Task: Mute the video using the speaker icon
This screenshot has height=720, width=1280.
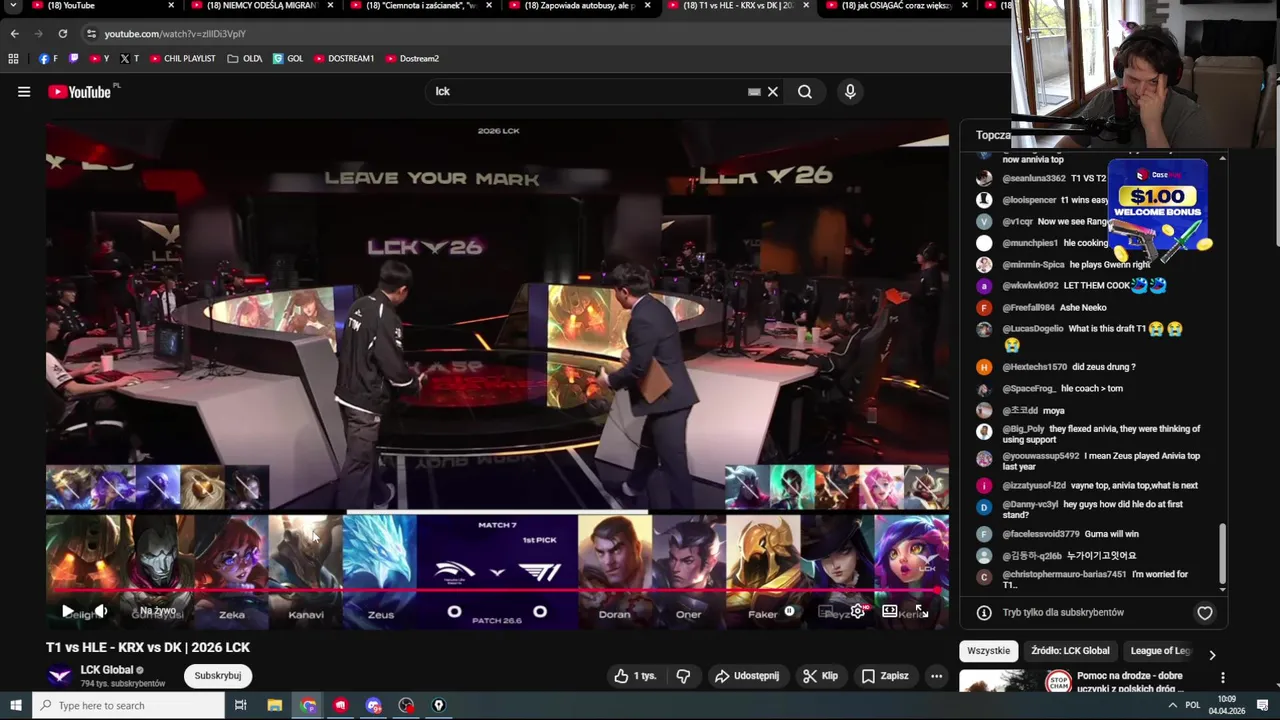Action: [101, 611]
